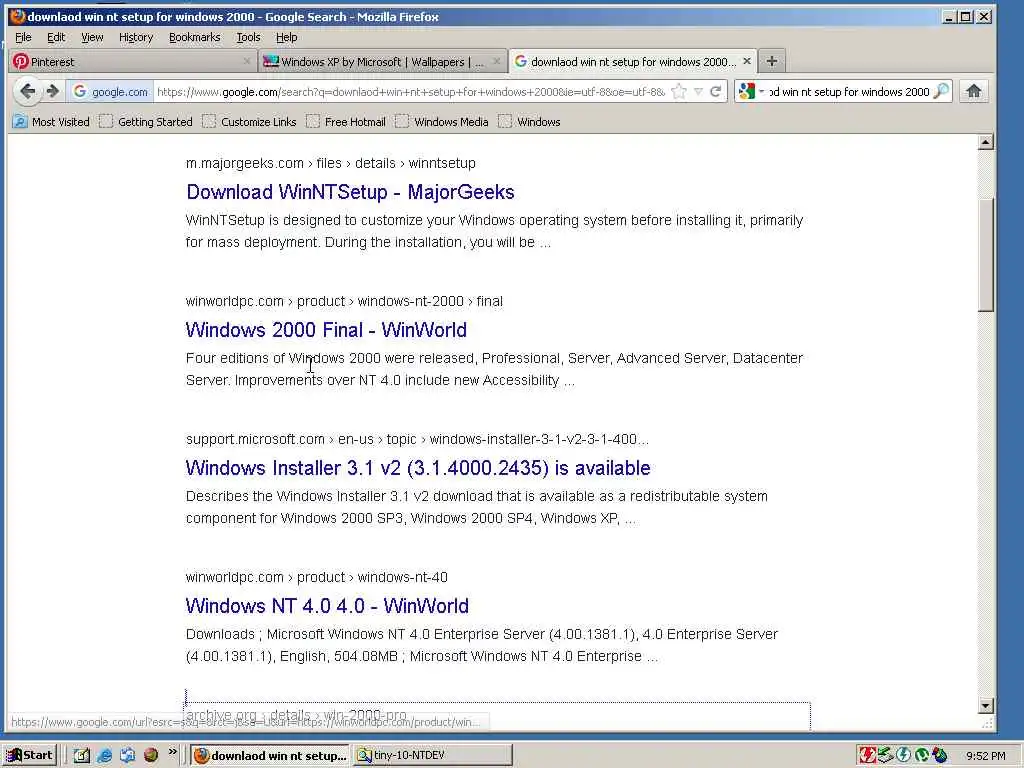Click the winworldpc.com windows-nt-40 breadcrumb
Screen dimensions: 1024x768
317,577
